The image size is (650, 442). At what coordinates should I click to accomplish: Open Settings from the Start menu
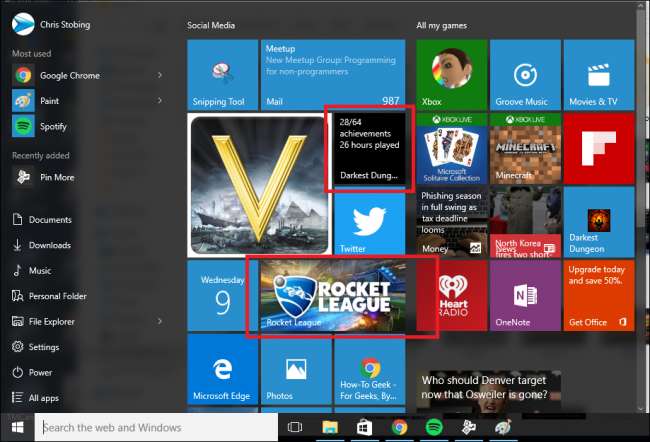[x=43, y=347]
